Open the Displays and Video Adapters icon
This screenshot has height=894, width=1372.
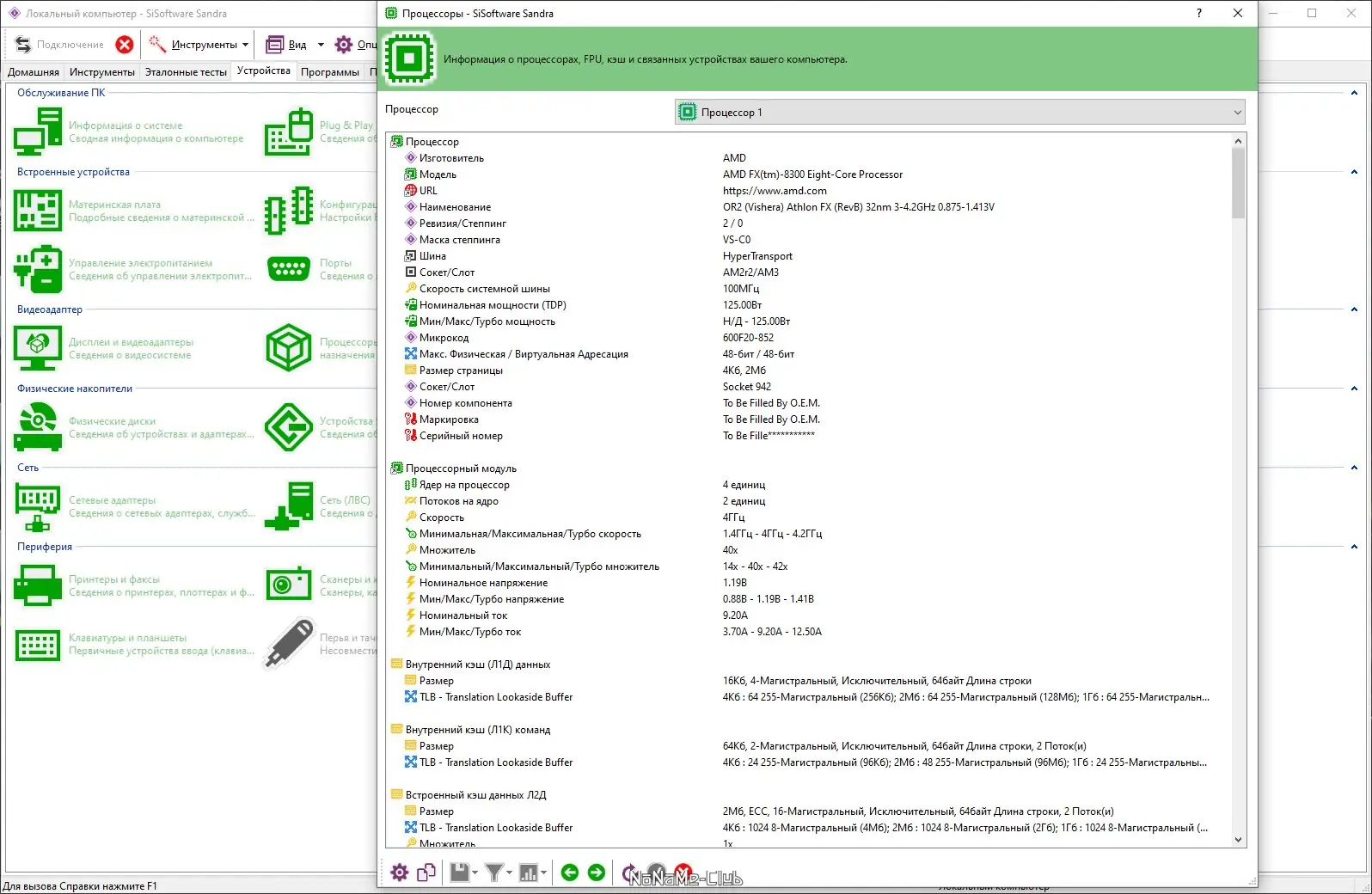[38, 348]
